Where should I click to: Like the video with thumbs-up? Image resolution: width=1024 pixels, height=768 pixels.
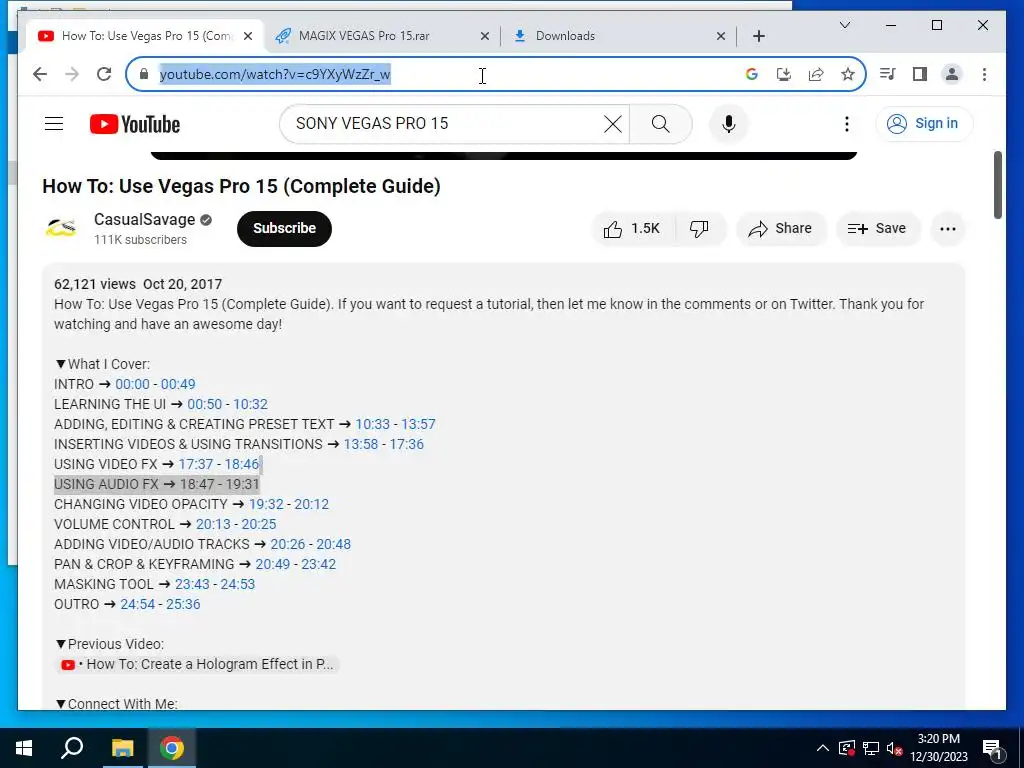pyautogui.click(x=633, y=229)
